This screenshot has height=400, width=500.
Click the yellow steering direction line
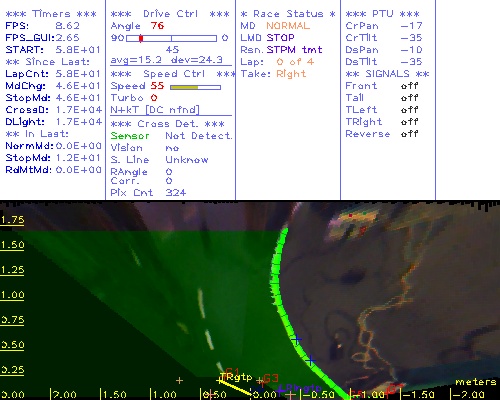[x=236, y=387]
